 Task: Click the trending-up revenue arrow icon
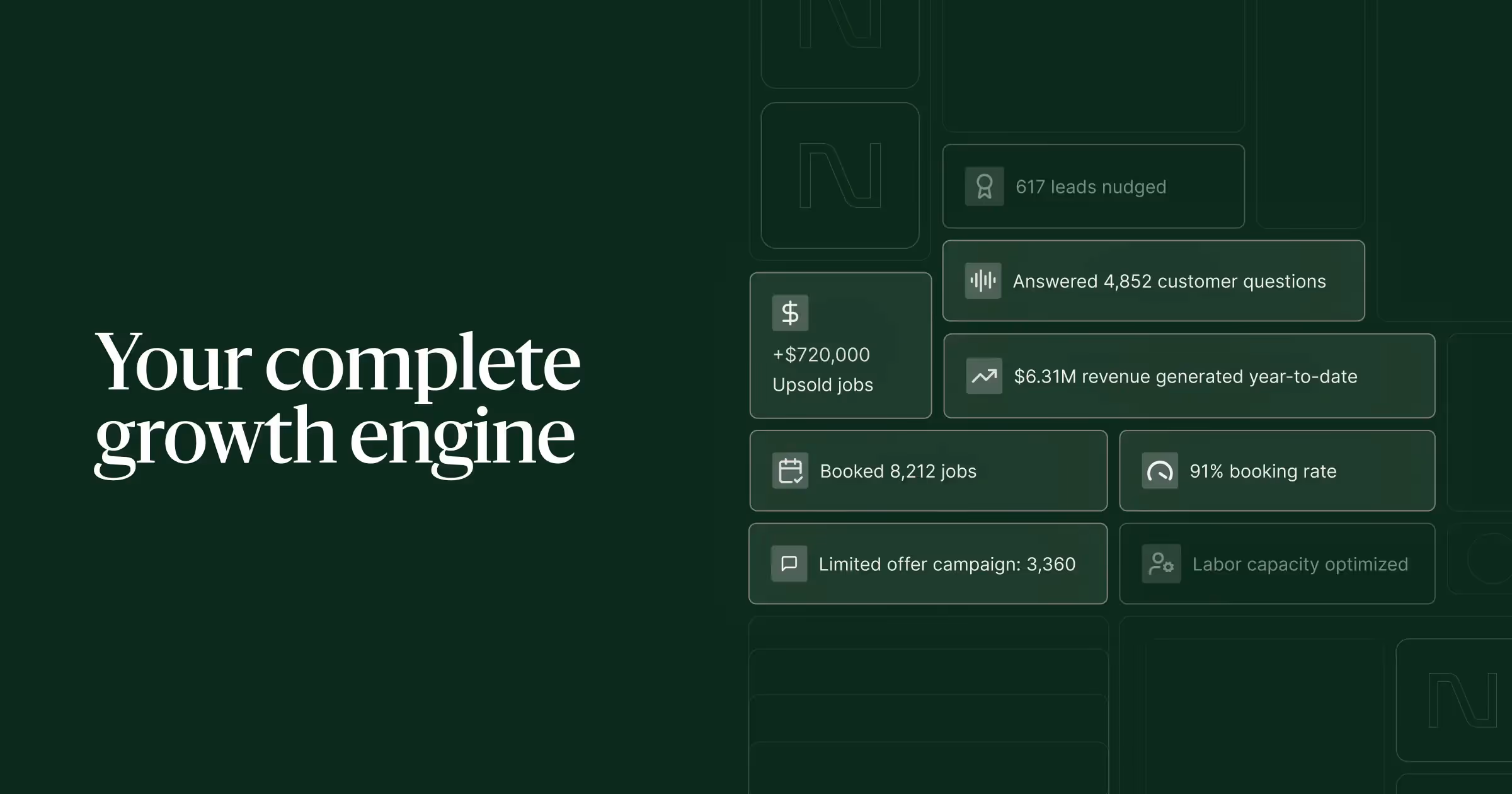tap(984, 376)
